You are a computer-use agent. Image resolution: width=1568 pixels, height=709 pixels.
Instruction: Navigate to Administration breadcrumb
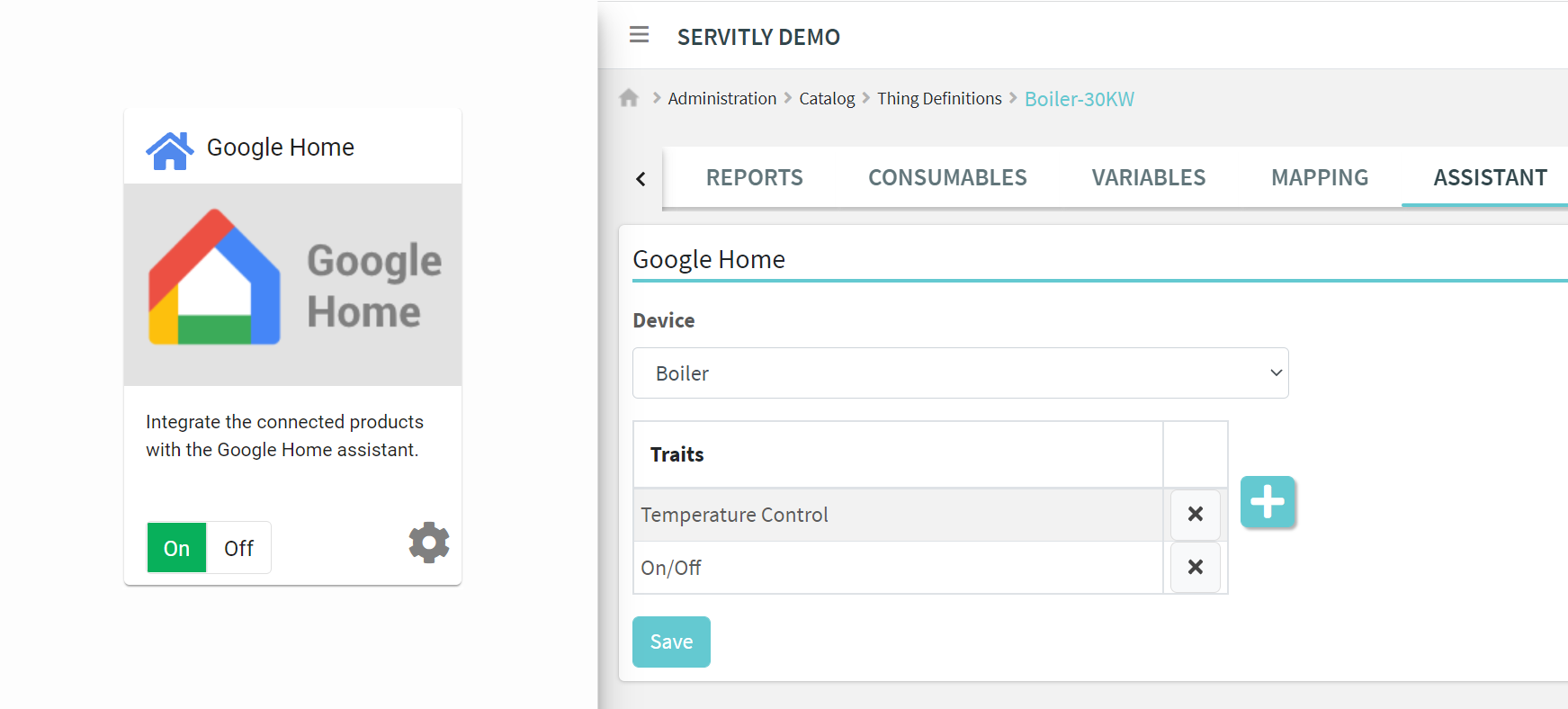[722, 98]
